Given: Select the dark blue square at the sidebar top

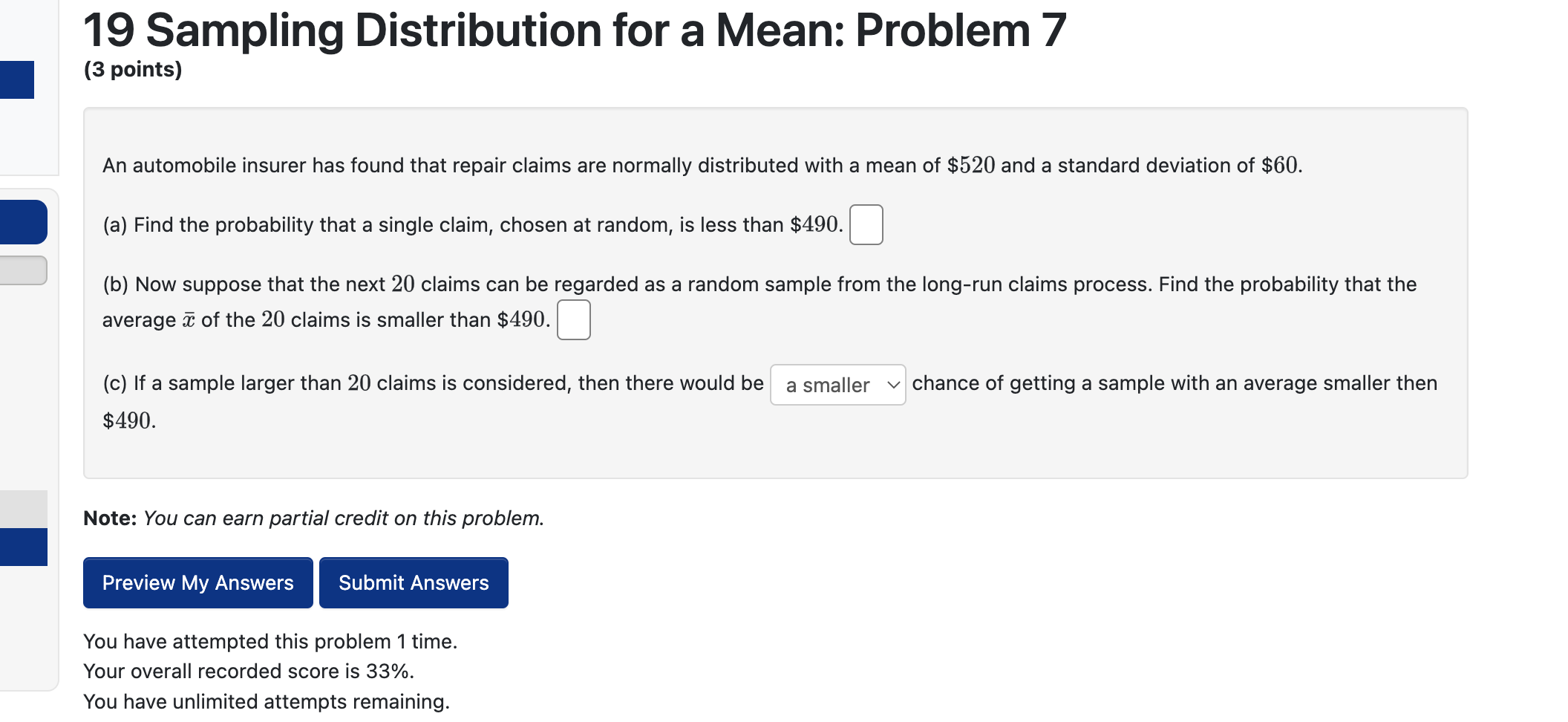Looking at the screenshot, I should click(x=17, y=79).
